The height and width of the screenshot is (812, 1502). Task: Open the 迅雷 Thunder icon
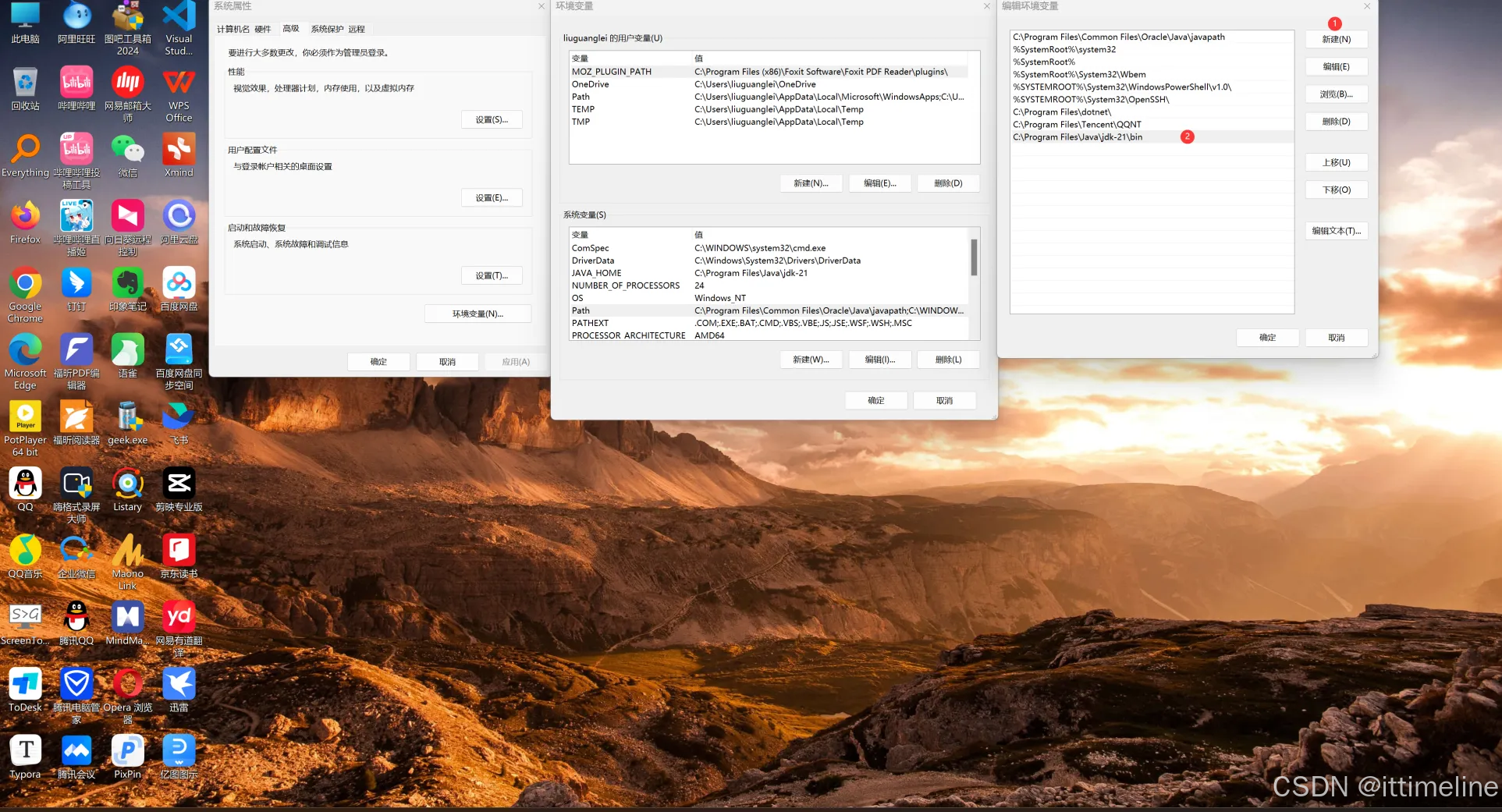pos(179,690)
